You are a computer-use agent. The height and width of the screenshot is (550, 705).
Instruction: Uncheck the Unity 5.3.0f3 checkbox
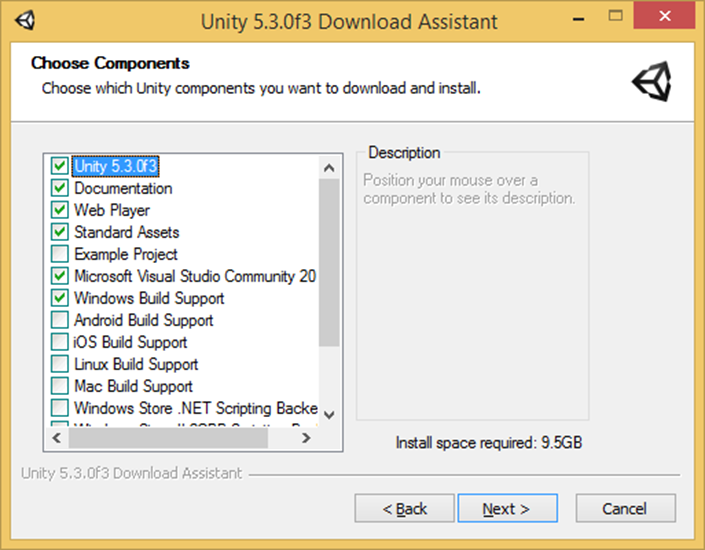click(59, 166)
